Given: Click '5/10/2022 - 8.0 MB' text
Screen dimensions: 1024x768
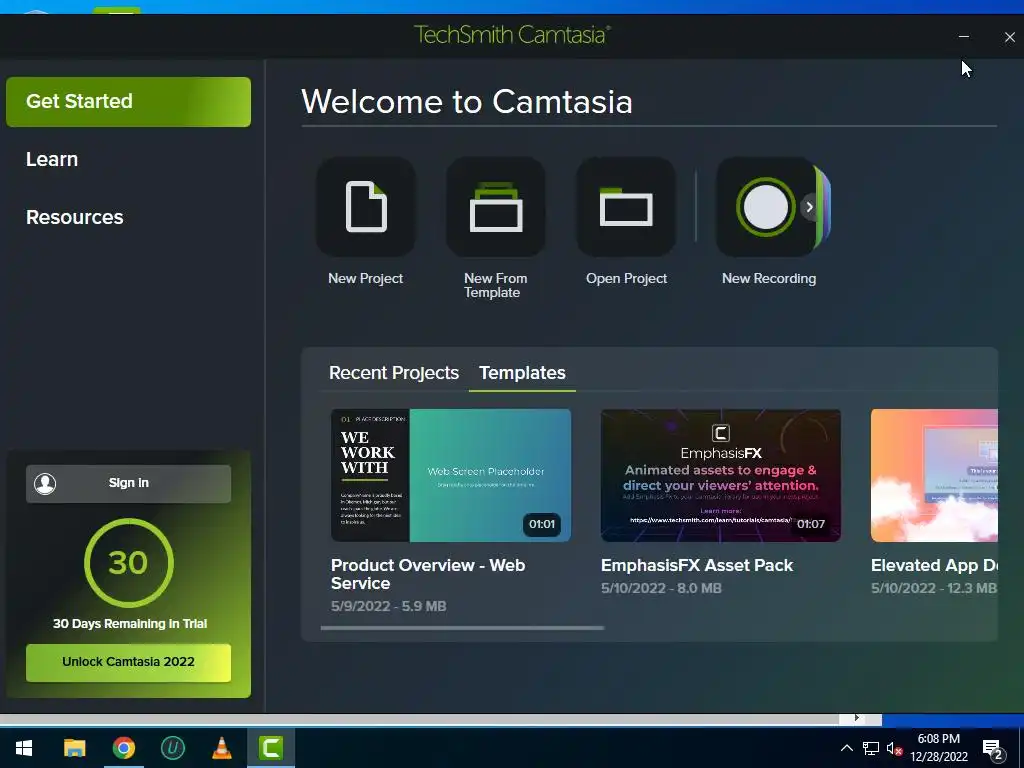Looking at the screenshot, I should (x=661, y=588).
